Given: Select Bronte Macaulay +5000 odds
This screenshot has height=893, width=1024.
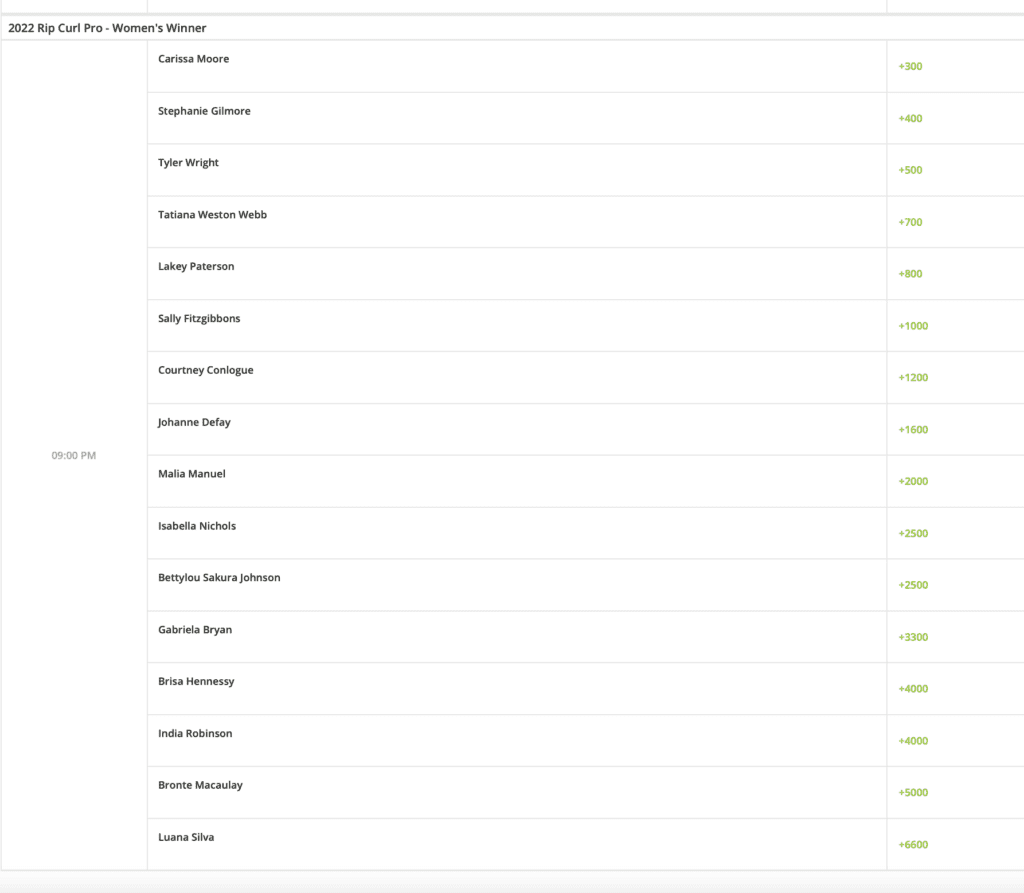Looking at the screenshot, I should (x=913, y=792).
